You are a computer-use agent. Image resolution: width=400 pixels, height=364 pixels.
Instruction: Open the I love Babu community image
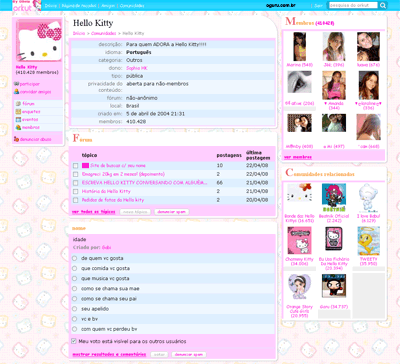368,198
